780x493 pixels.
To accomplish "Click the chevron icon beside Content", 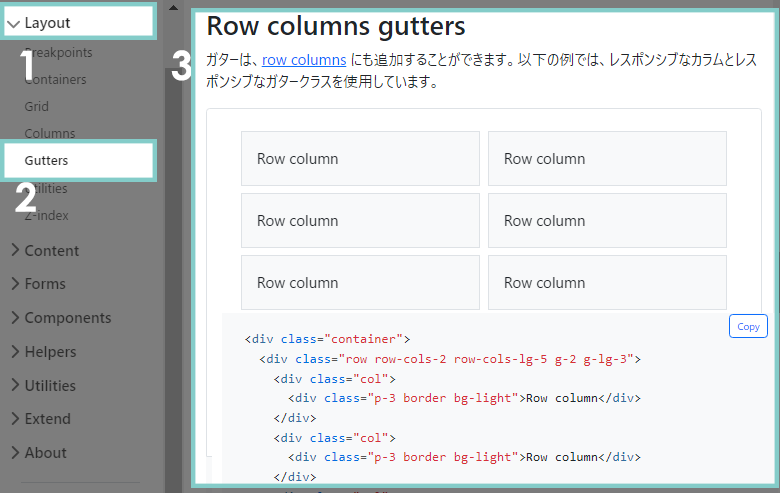I will 15,250.
